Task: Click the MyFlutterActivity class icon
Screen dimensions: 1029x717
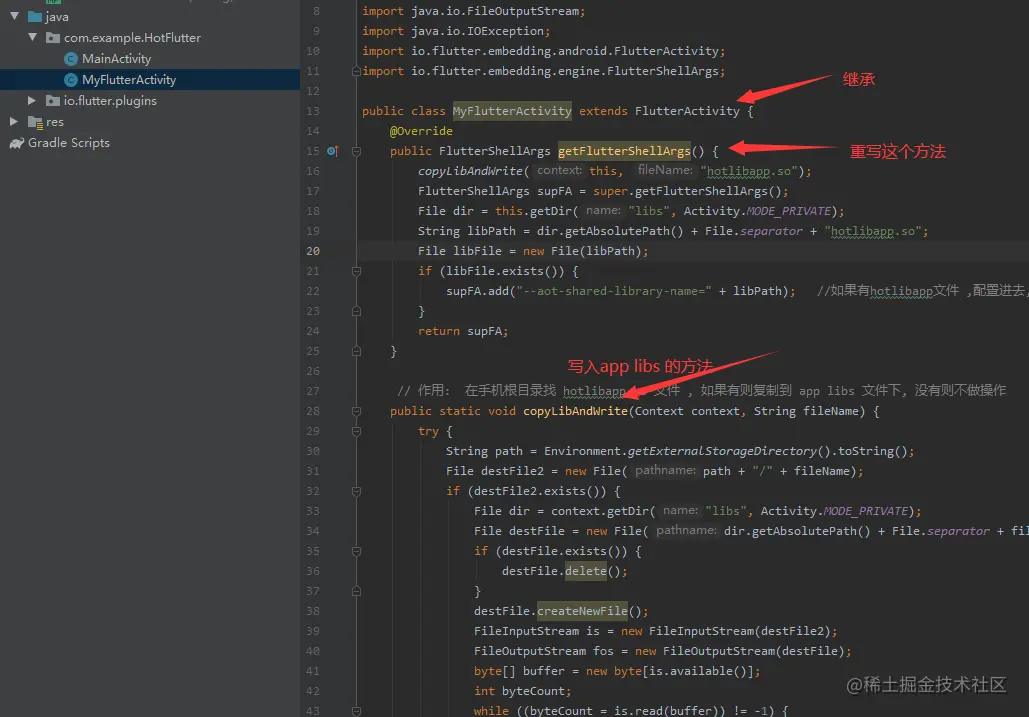Action: [x=71, y=80]
